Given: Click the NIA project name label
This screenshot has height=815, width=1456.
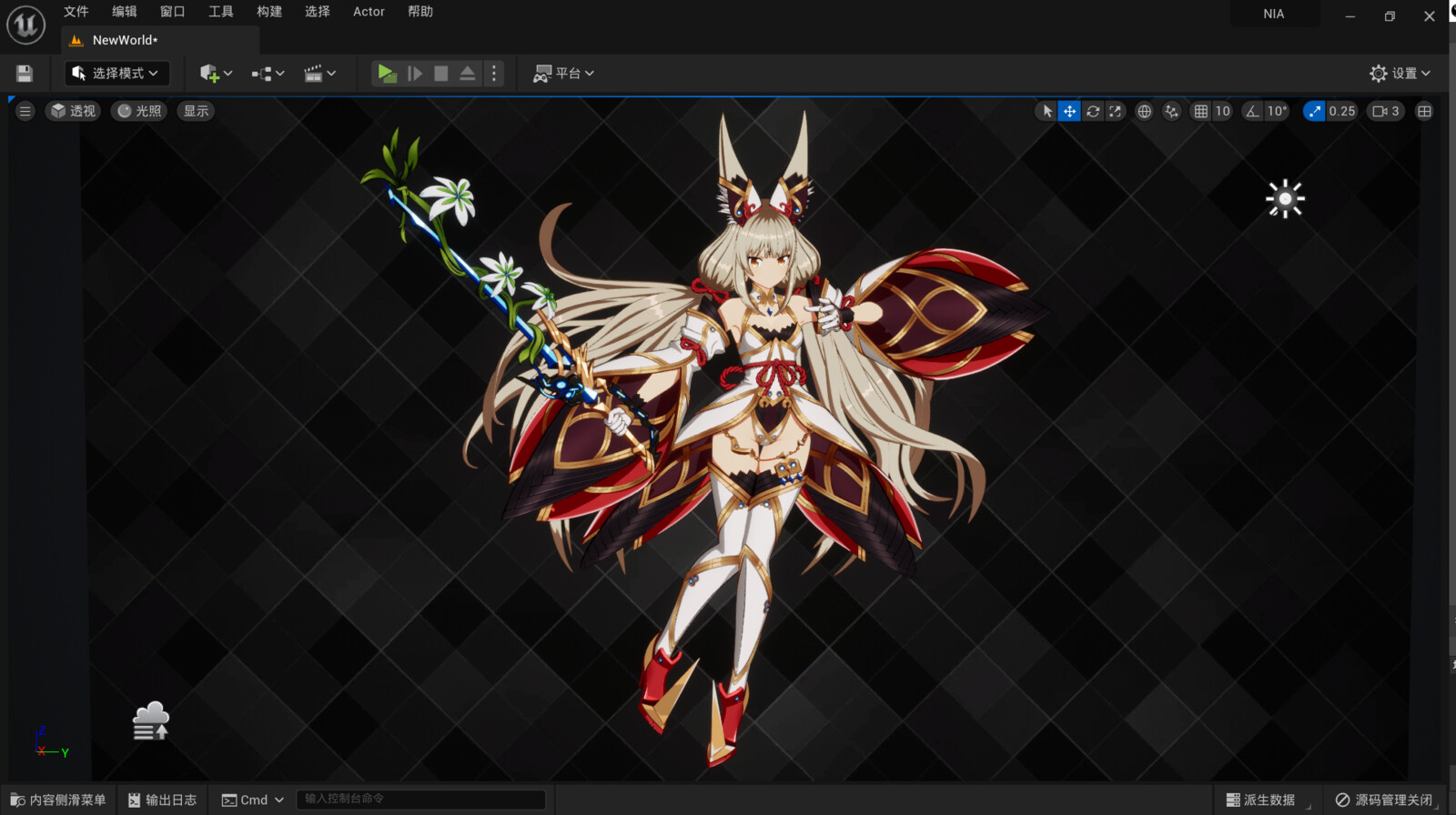Looking at the screenshot, I should (x=1274, y=14).
